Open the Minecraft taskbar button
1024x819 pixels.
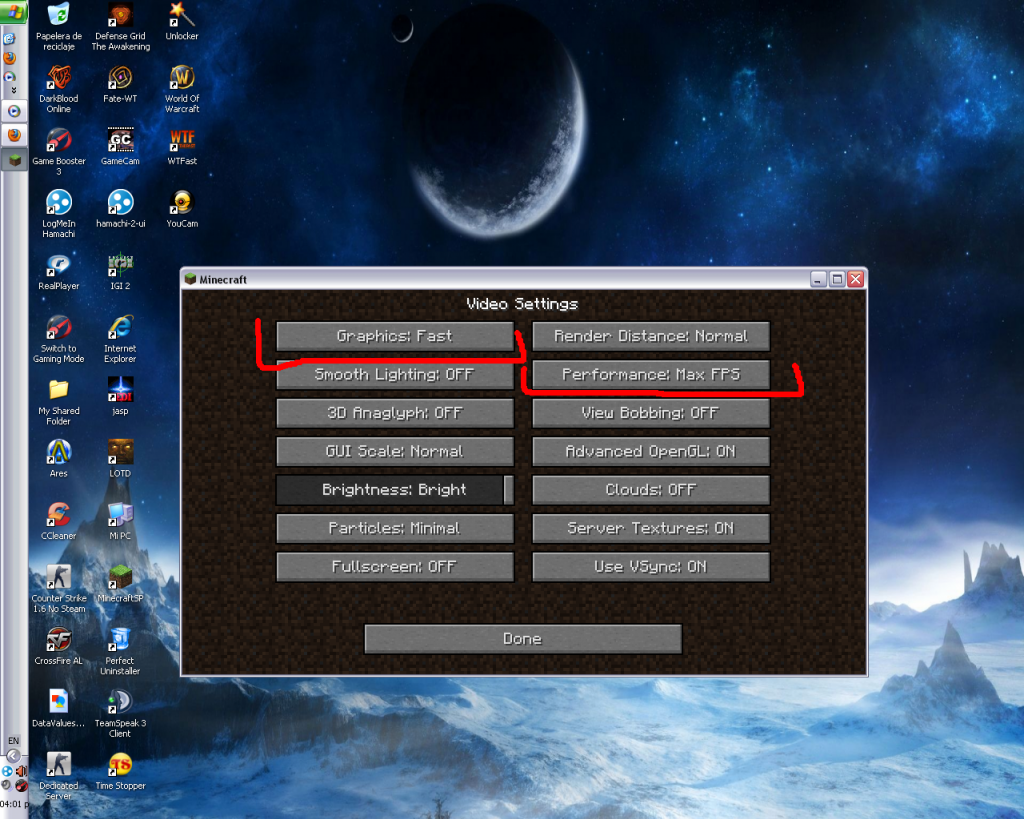(14, 160)
